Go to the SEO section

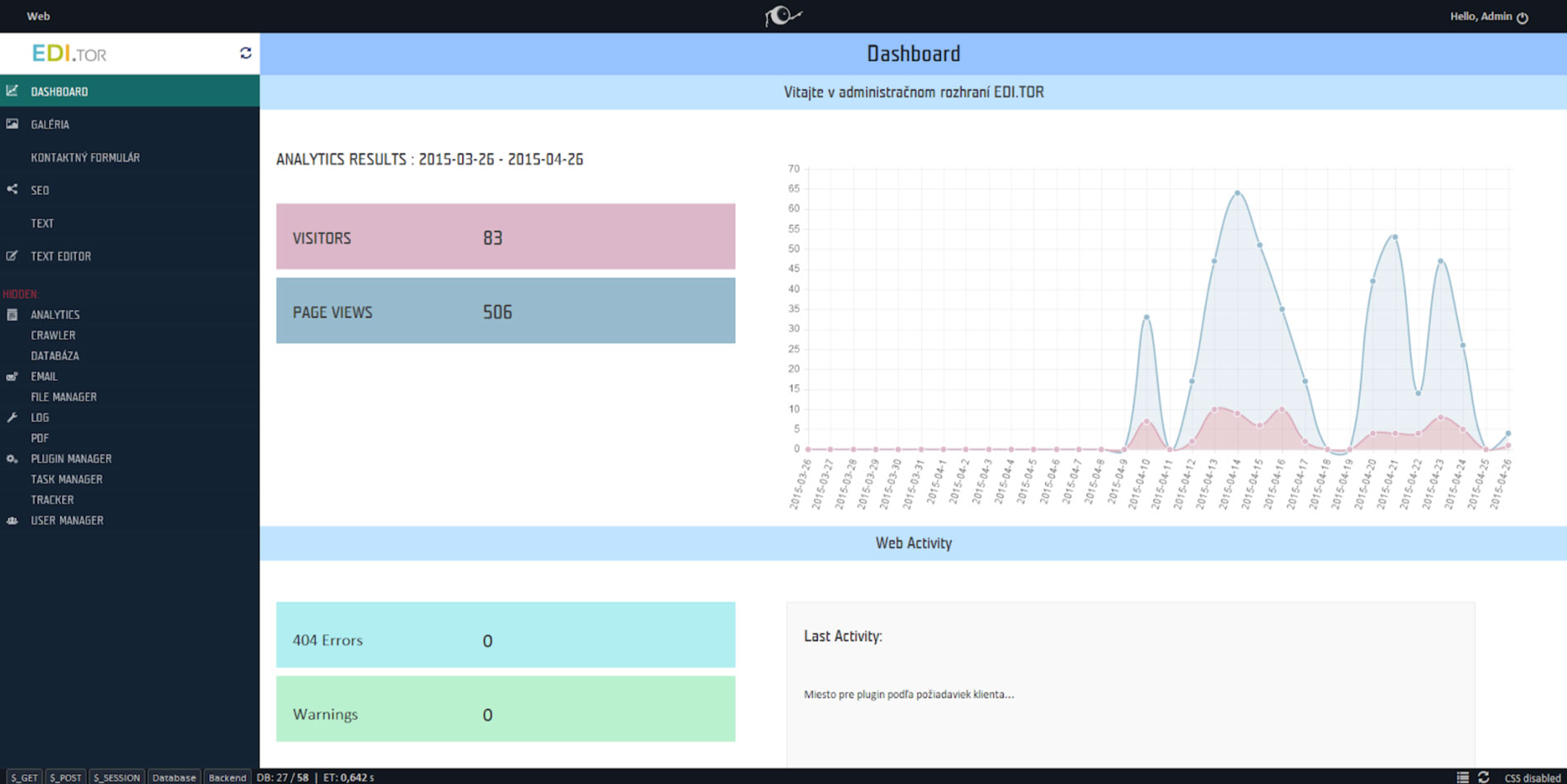pos(129,190)
